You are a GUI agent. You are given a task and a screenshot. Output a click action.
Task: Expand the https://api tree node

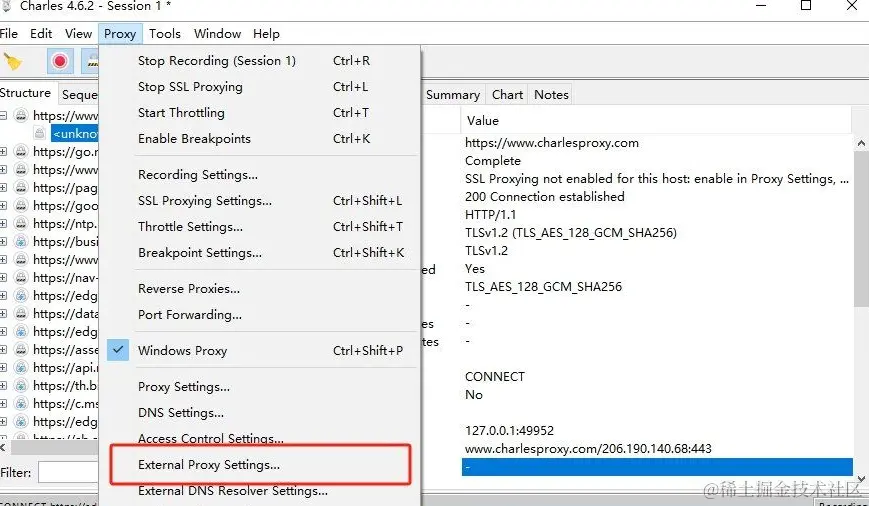point(3,367)
